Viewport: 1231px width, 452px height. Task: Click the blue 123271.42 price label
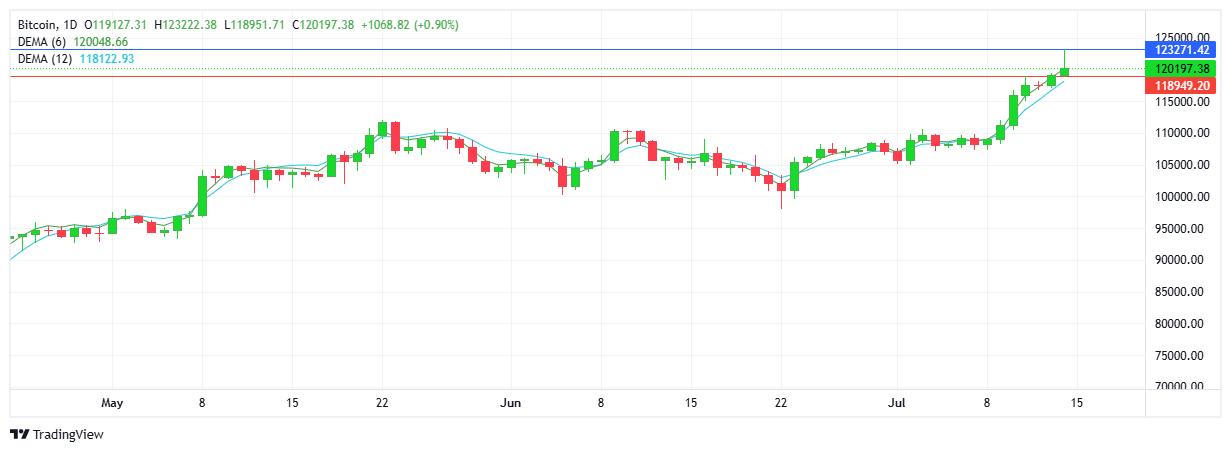coord(1181,49)
